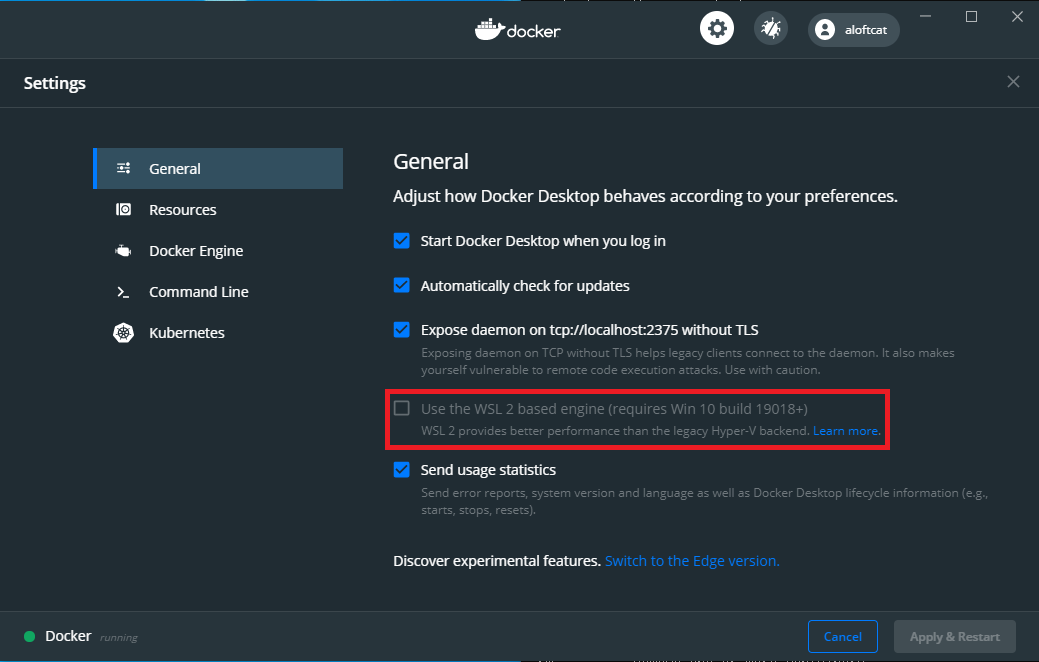This screenshot has height=662, width=1039.
Task: Close the Docker Desktop window
Action: [1017, 17]
